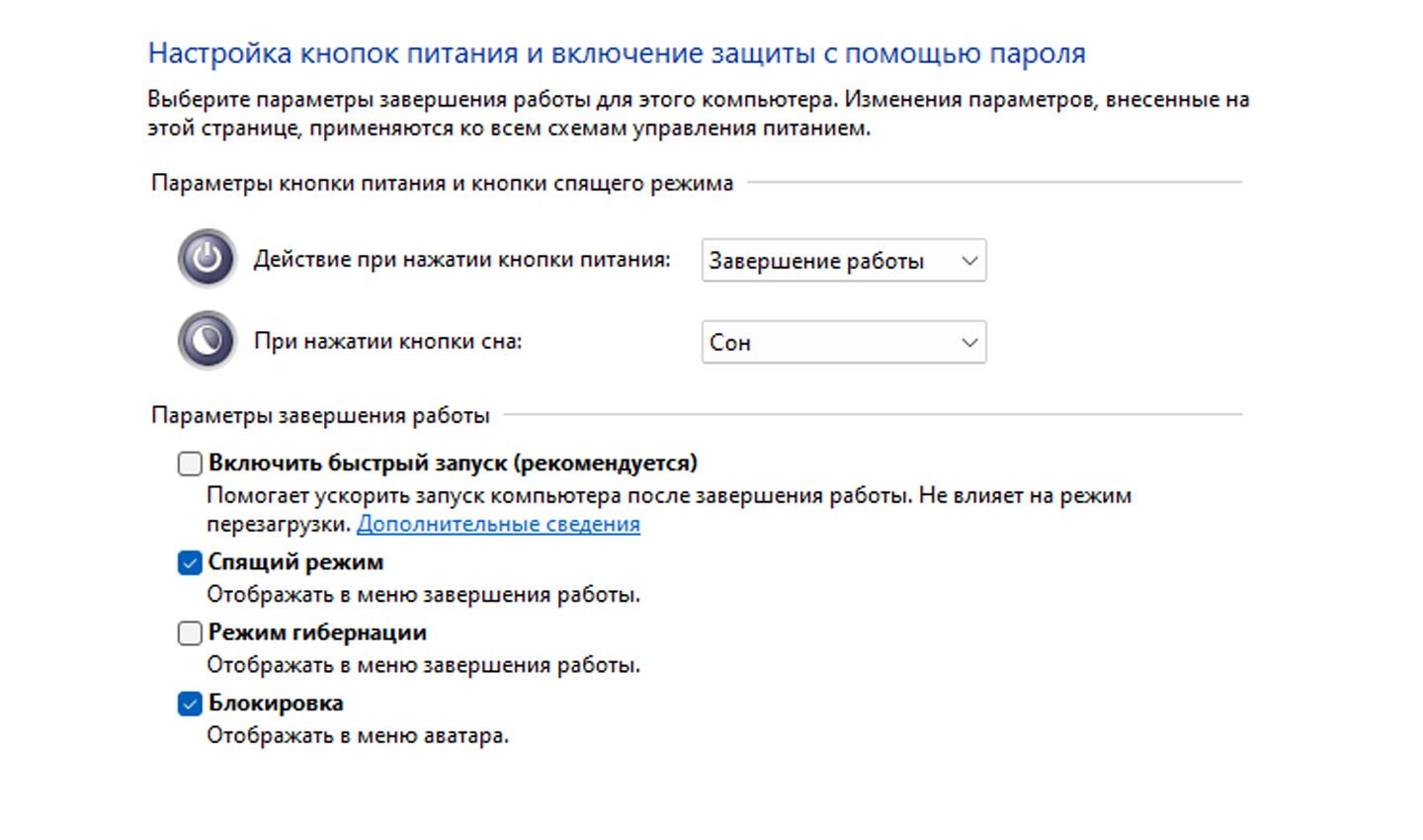The width and height of the screenshot is (1423, 840).
Task: Enable the Режим гибернации checkbox
Action: [190, 633]
